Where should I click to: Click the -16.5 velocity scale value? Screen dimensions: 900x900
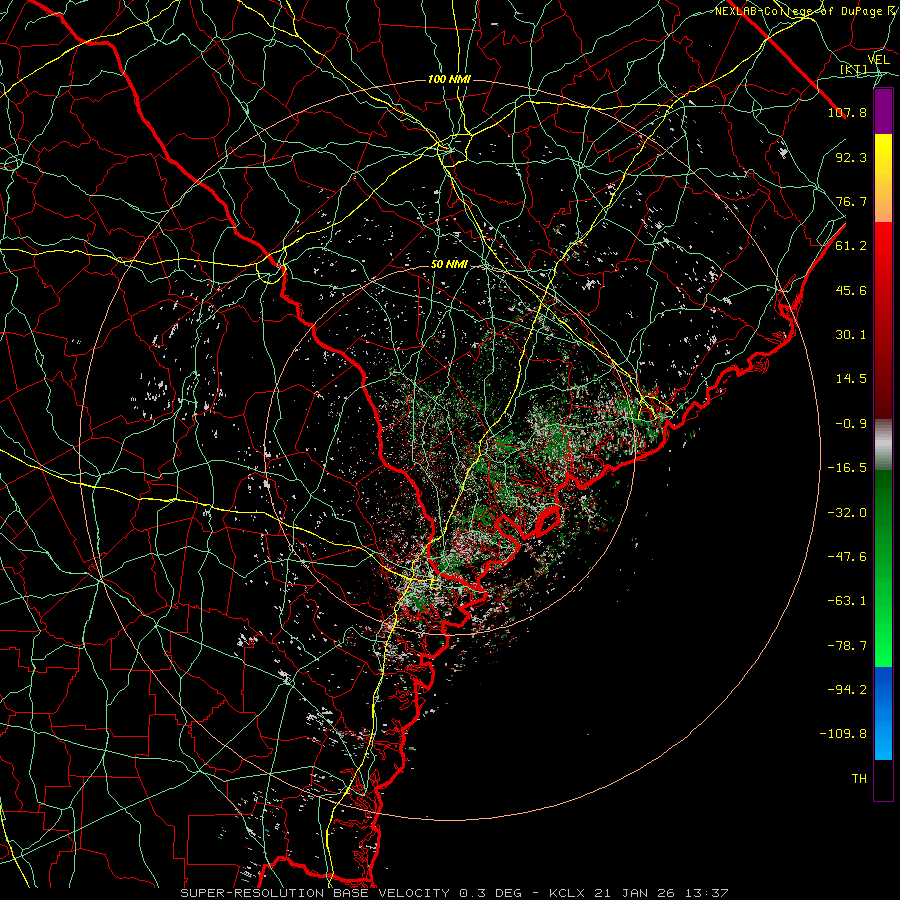pos(847,468)
